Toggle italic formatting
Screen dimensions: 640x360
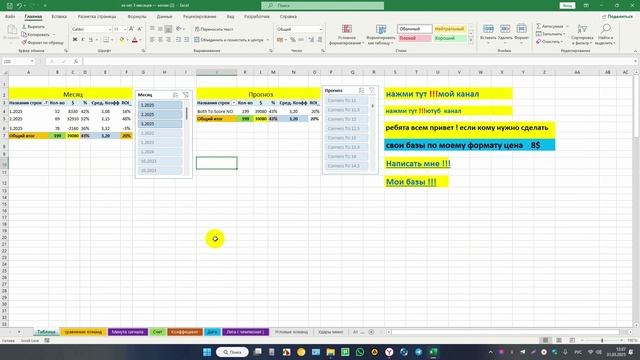coord(83,40)
